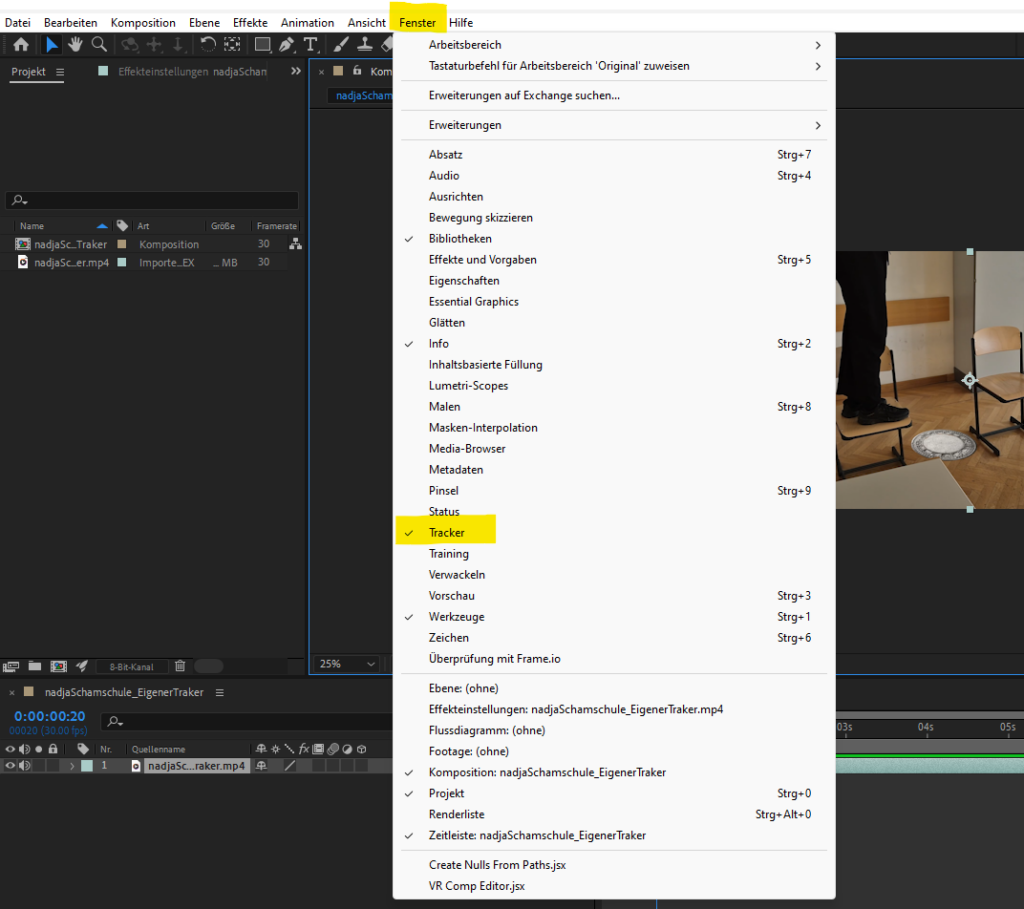Click the Home icon in toolbar
The width and height of the screenshot is (1024, 909).
(x=20, y=44)
